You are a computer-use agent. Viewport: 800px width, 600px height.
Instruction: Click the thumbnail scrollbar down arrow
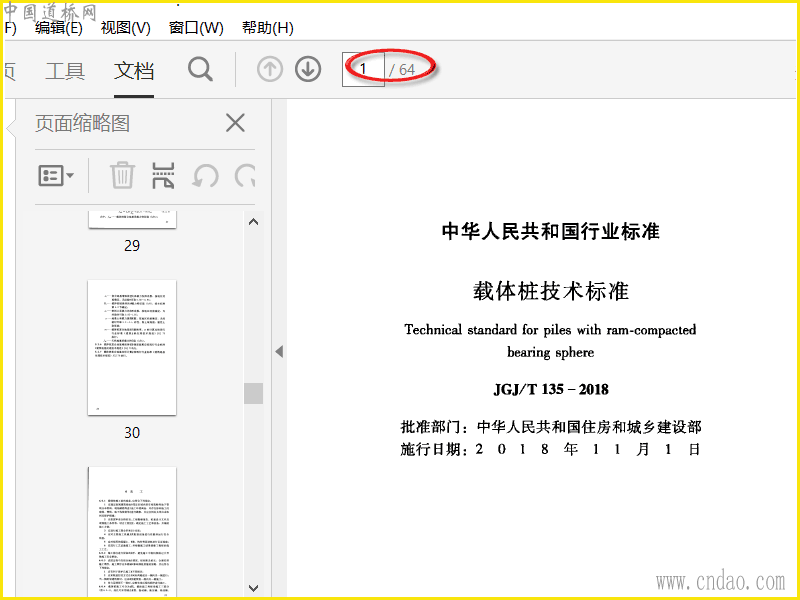click(253, 588)
